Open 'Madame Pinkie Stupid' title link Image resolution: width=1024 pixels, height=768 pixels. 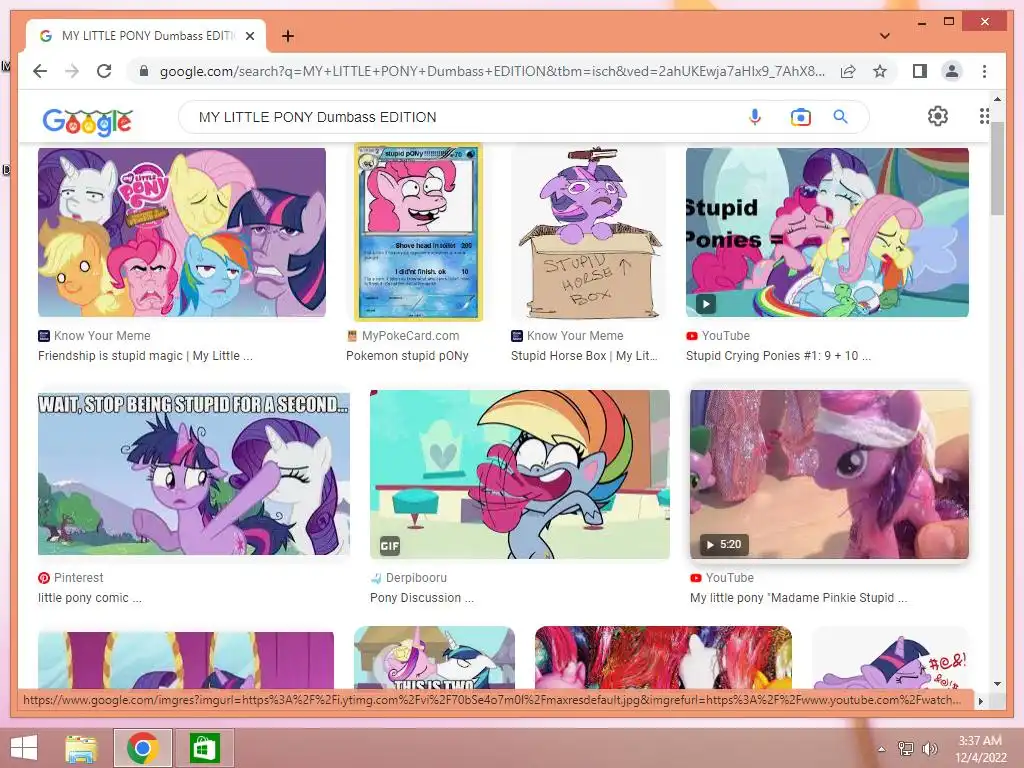pos(799,598)
